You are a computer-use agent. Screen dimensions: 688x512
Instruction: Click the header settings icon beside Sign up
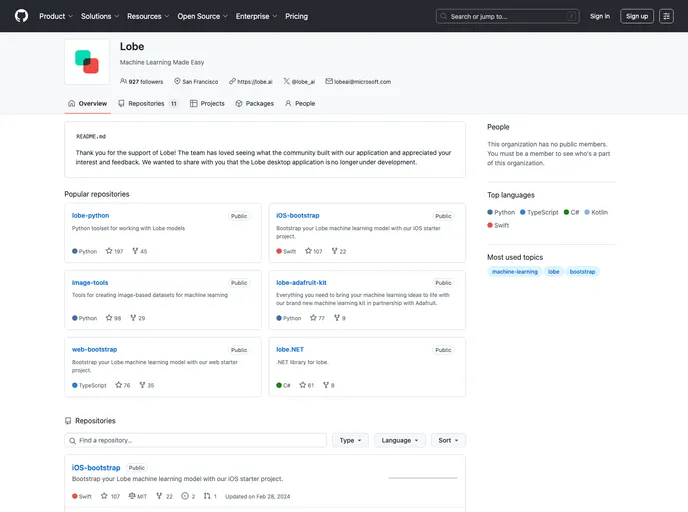(x=666, y=16)
